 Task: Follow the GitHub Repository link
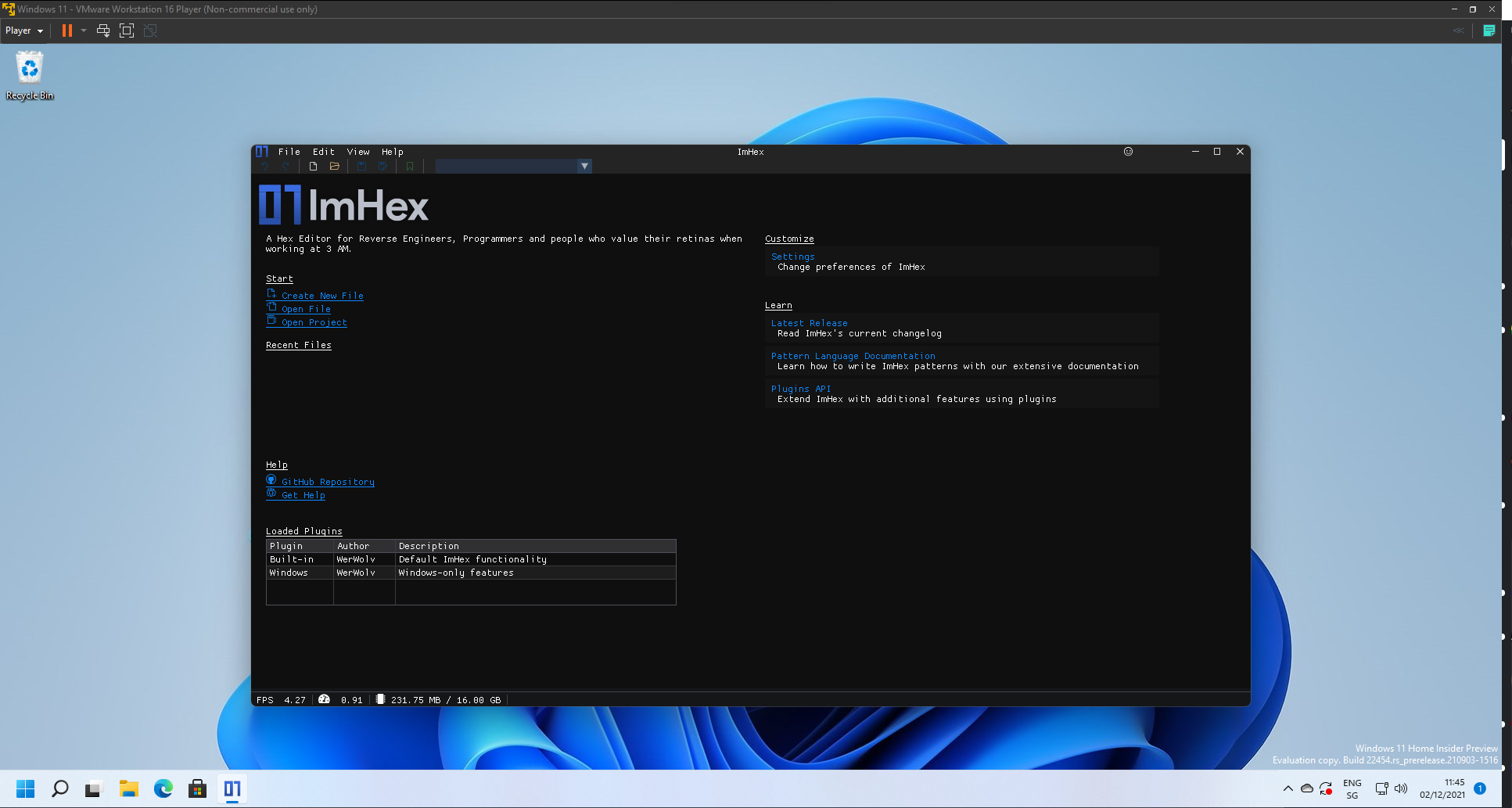click(327, 481)
